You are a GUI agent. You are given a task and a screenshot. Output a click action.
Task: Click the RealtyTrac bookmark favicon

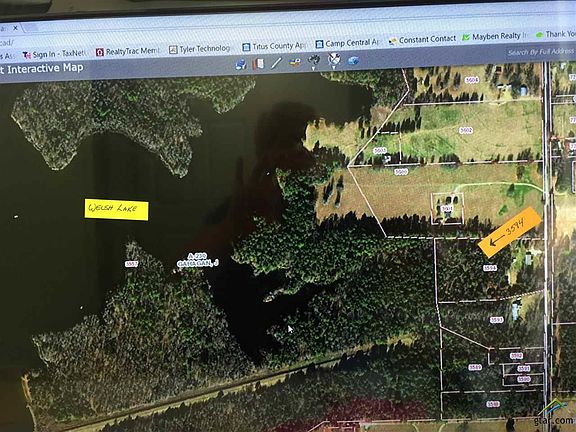point(100,52)
